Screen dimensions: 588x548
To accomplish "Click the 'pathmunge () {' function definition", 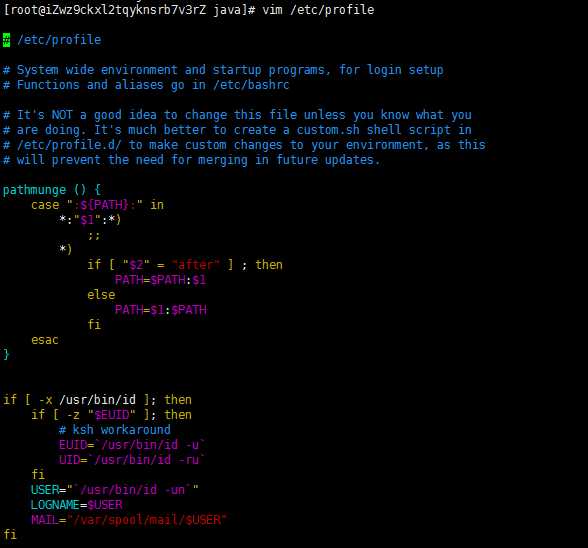I will coord(52,190).
